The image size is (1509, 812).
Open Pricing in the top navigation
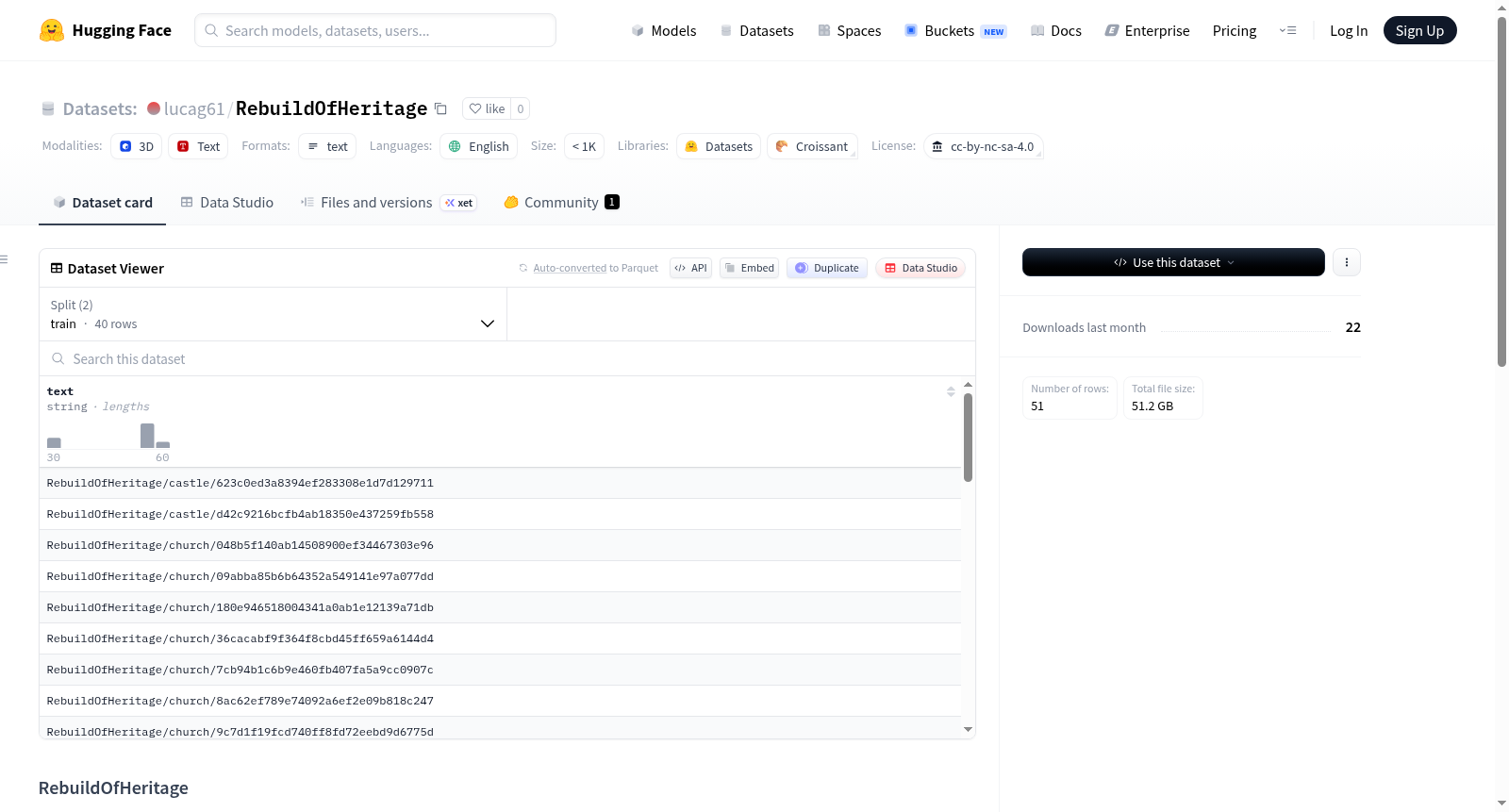point(1235,30)
